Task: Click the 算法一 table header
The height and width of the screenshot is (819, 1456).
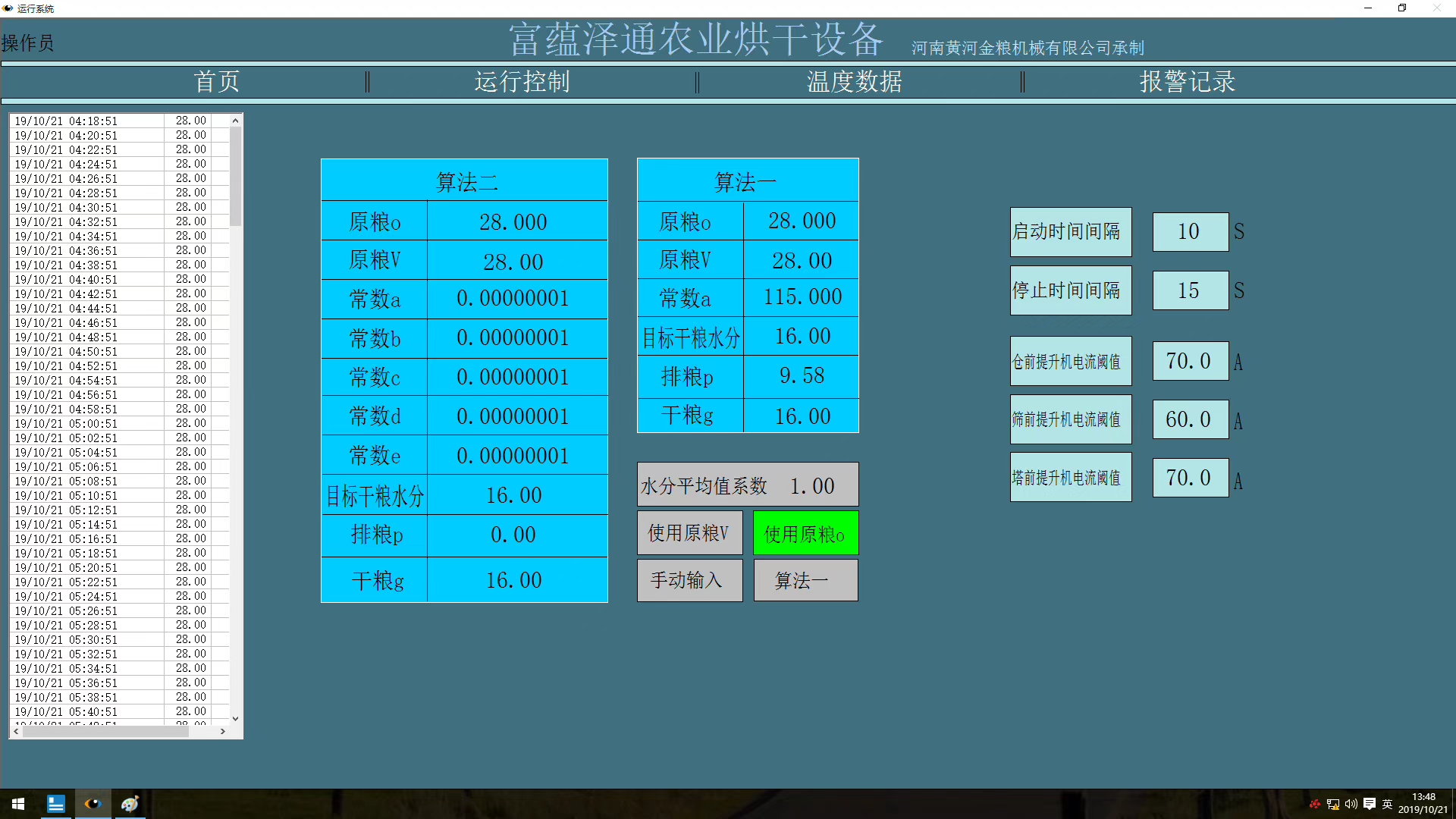Action: click(x=748, y=181)
